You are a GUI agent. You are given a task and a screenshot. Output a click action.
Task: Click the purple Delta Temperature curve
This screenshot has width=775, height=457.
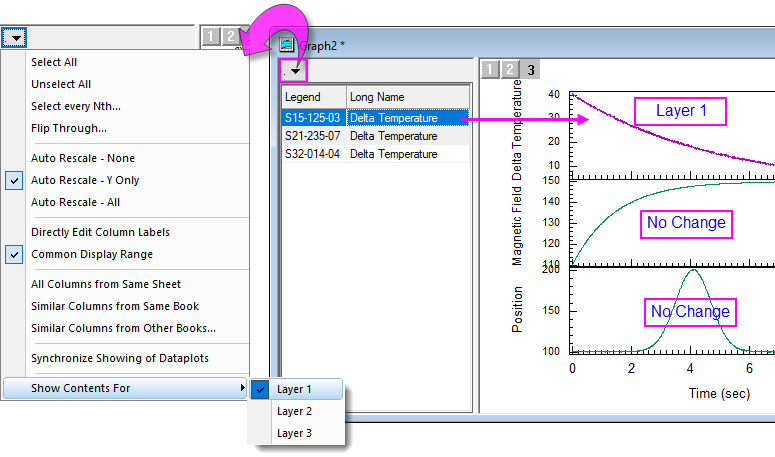pos(640,138)
